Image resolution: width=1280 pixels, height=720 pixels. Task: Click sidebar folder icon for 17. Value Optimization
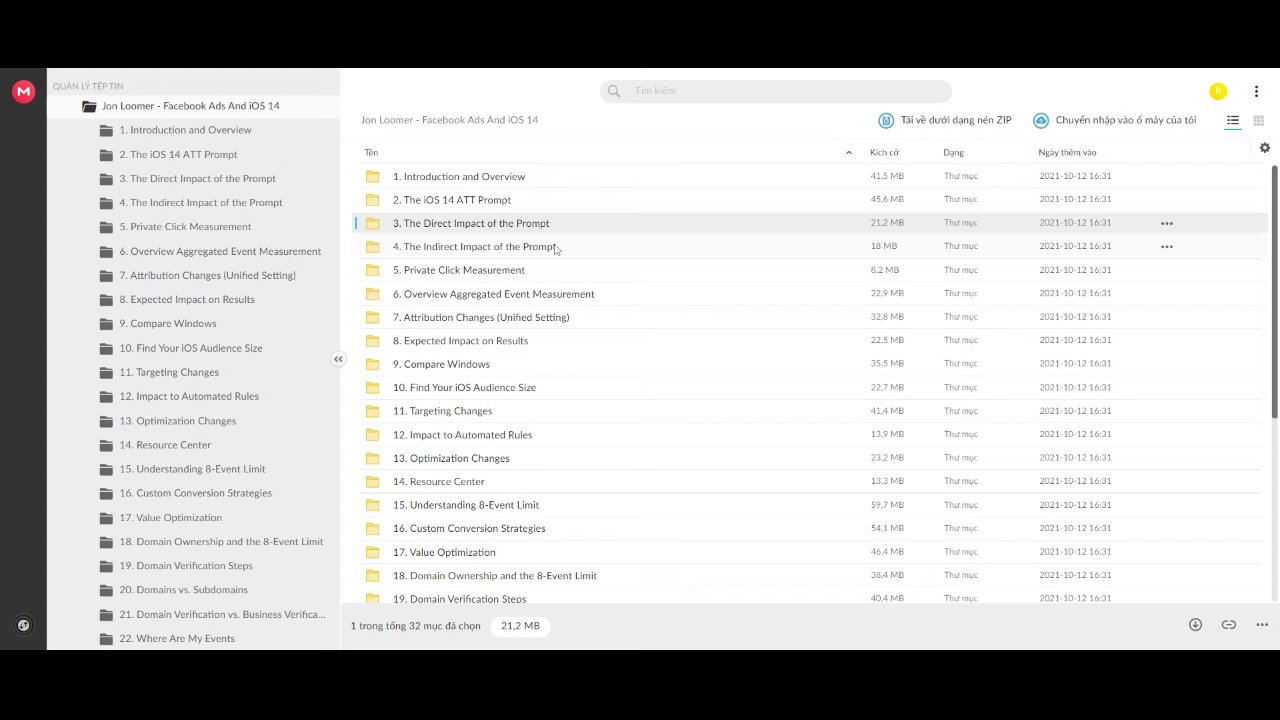[x=106, y=518]
